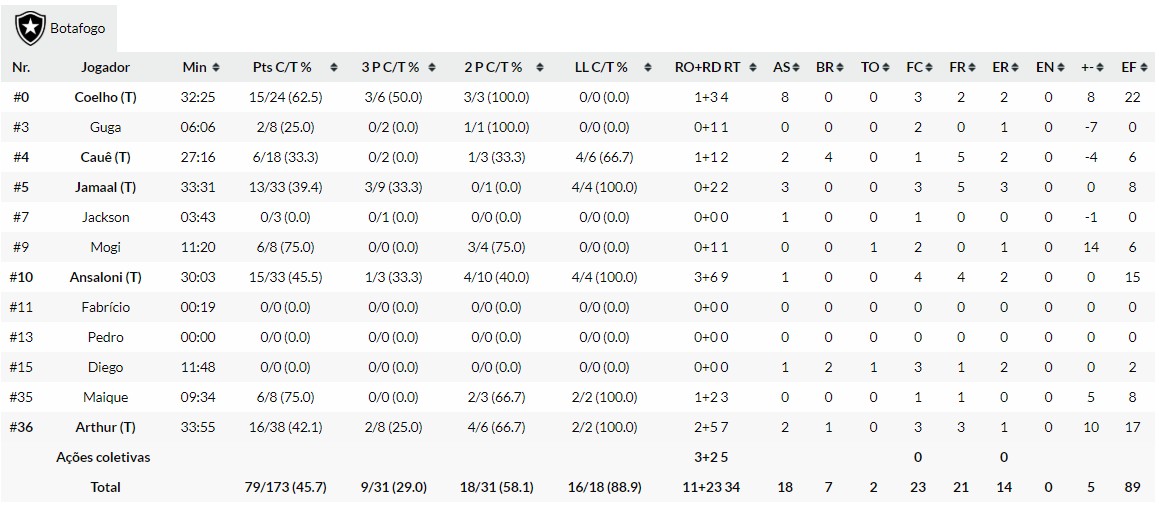This screenshot has width=1159, height=511.
Task: Open player Ansaloni (T) link
Action: [x=105, y=278]
